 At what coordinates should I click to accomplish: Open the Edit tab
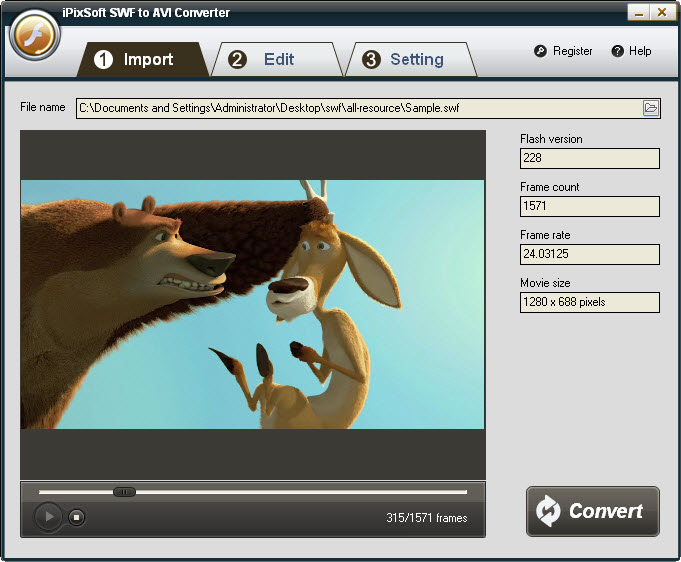(277, 60)
